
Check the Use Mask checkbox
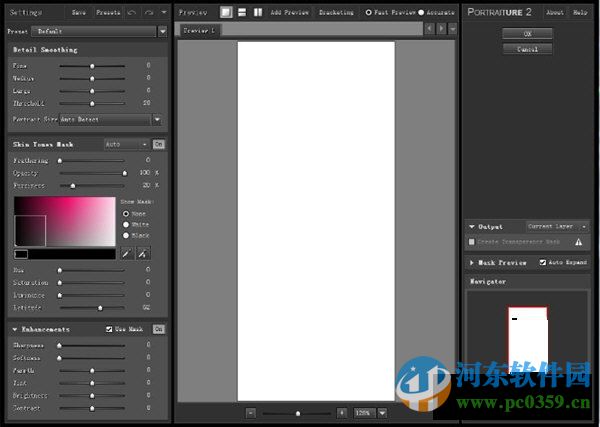pyautogui.click(x=109, y=329)
